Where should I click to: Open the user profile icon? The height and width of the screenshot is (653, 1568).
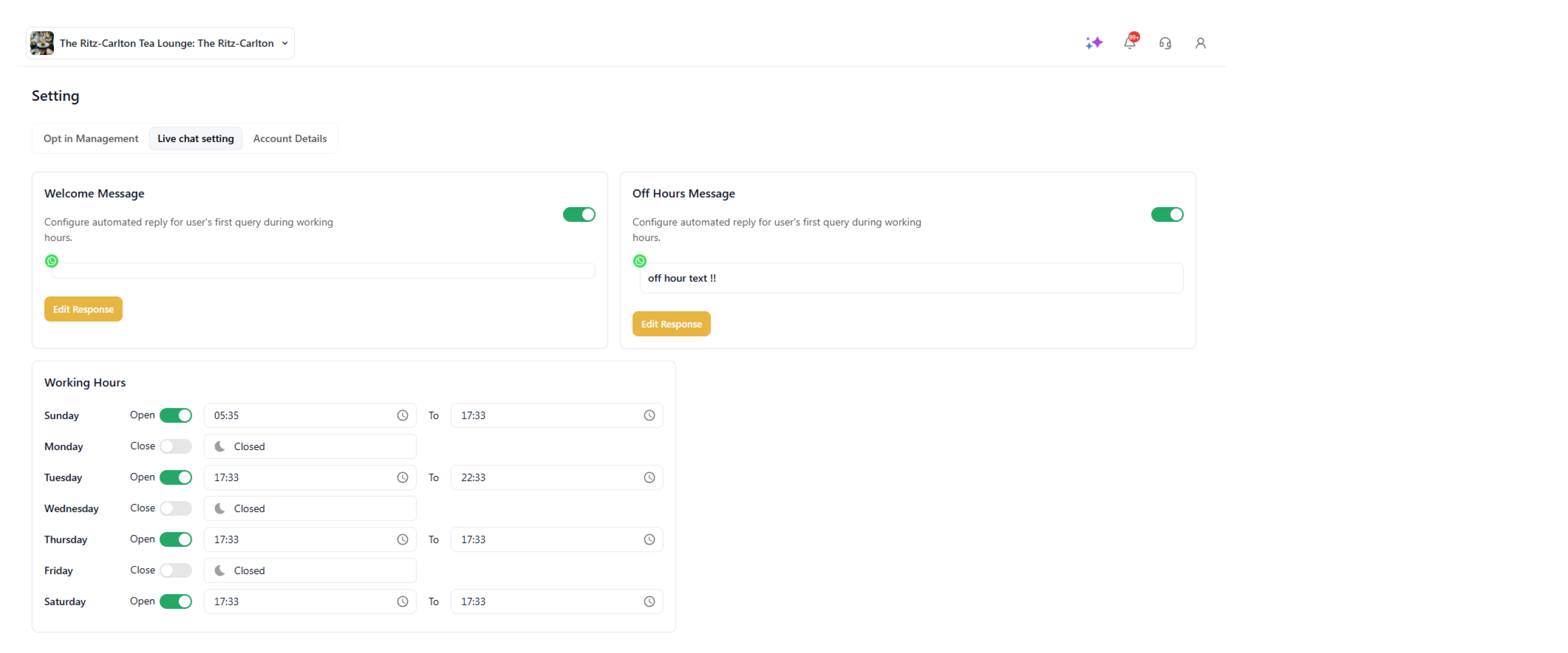[x=1200, y=43]
